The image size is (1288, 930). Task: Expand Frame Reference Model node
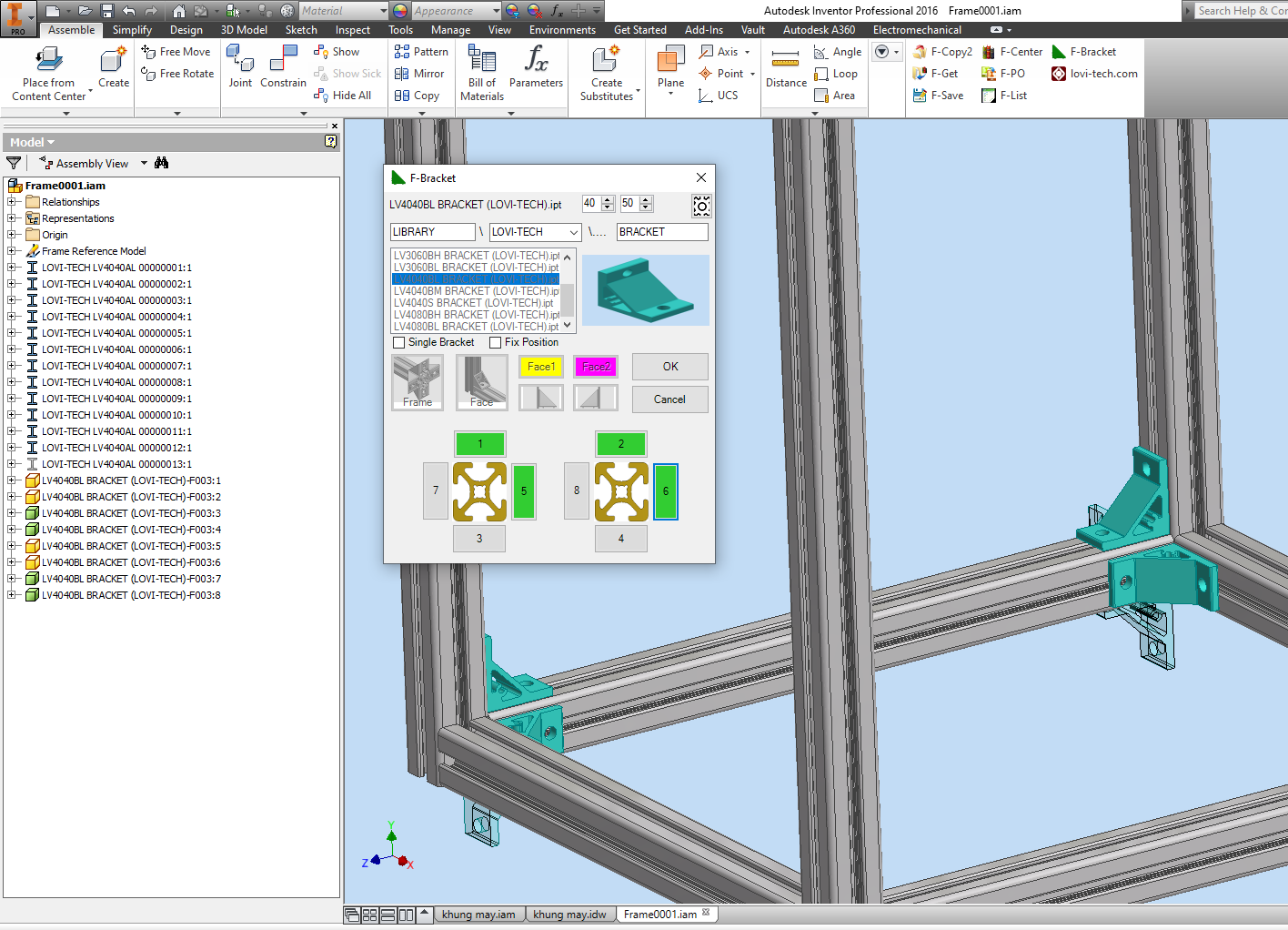(12, 251)
